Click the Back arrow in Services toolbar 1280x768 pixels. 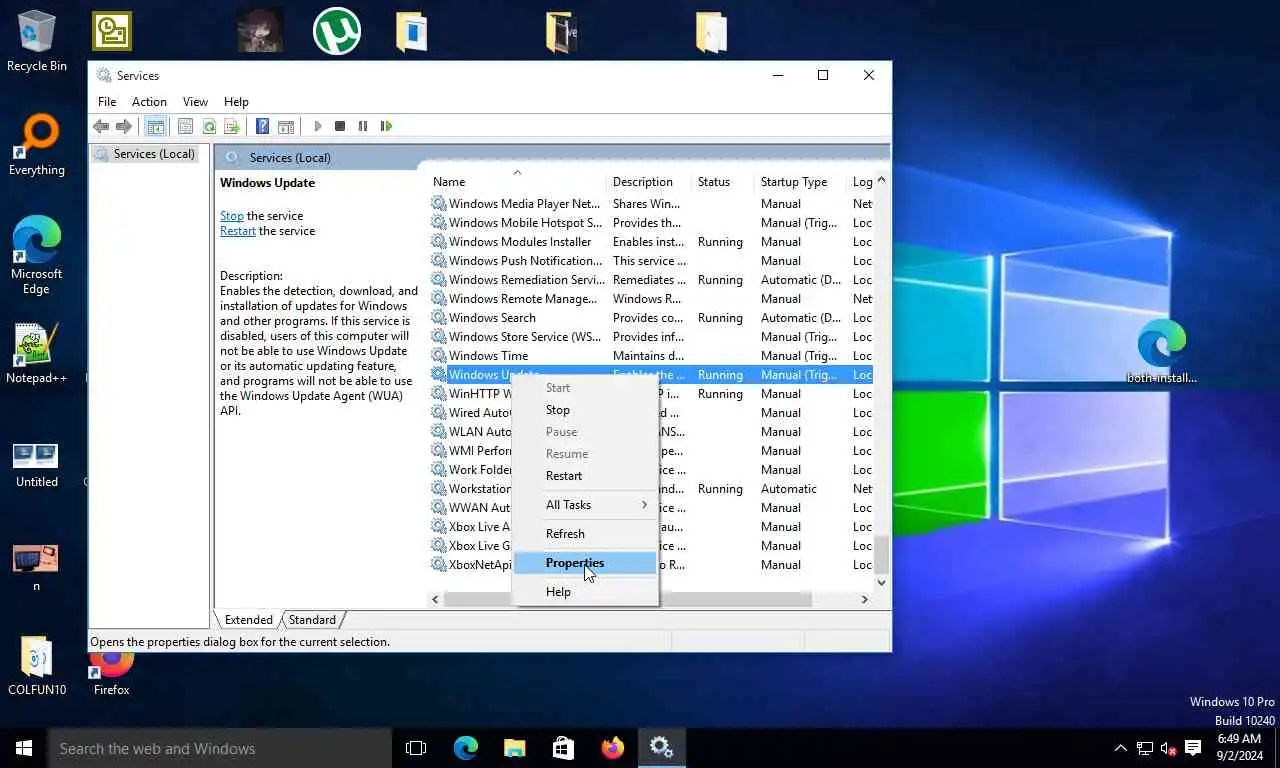click(101, 126)
